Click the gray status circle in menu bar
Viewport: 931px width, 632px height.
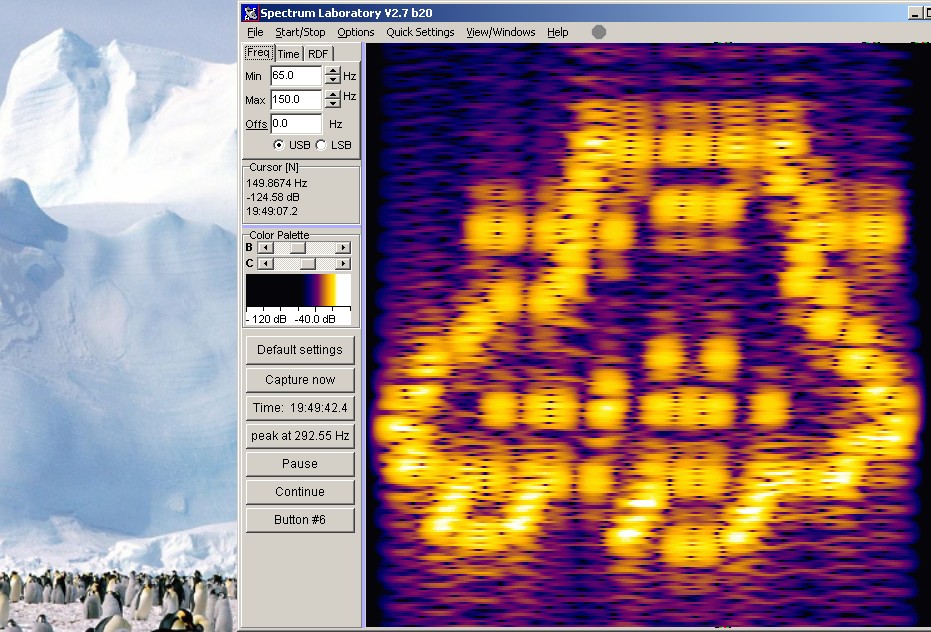pos(599,32)
